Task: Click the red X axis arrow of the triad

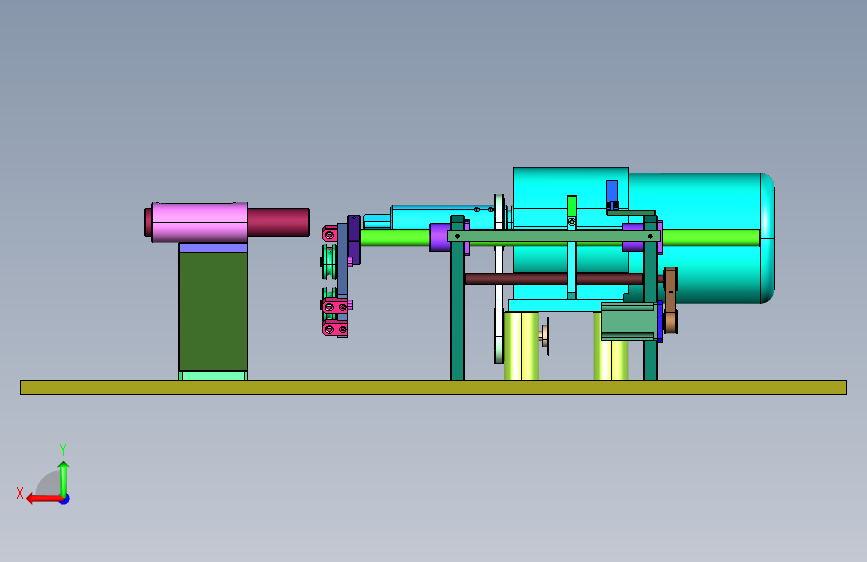Action: point(44,499)
